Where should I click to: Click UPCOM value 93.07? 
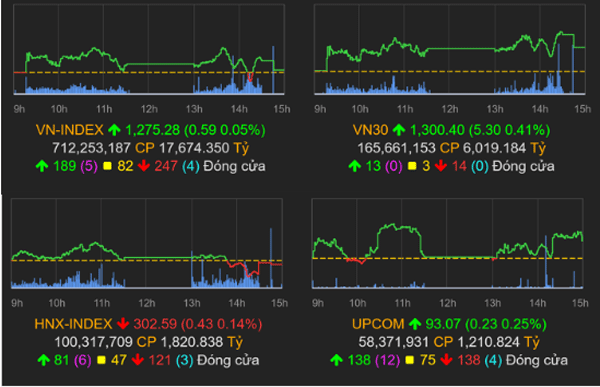coord(443,324)
